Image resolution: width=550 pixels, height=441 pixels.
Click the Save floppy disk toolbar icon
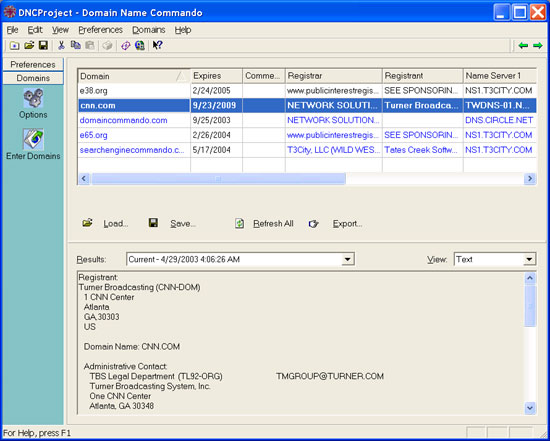click(43, 46)
